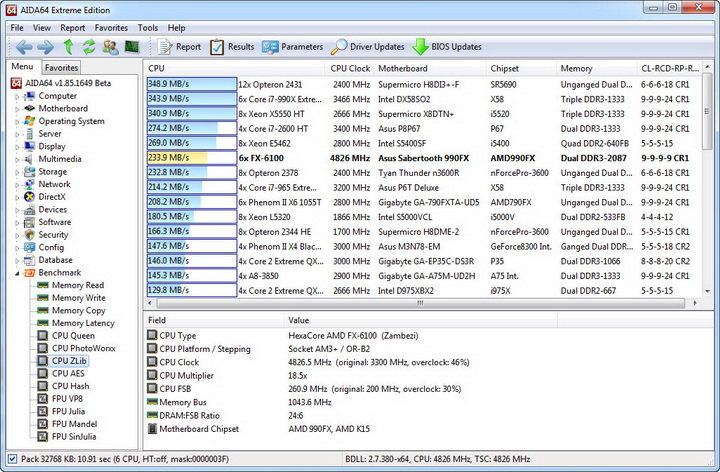Open the File menu
The height and width of the screenshot is (472, 720).
[17, 28]
